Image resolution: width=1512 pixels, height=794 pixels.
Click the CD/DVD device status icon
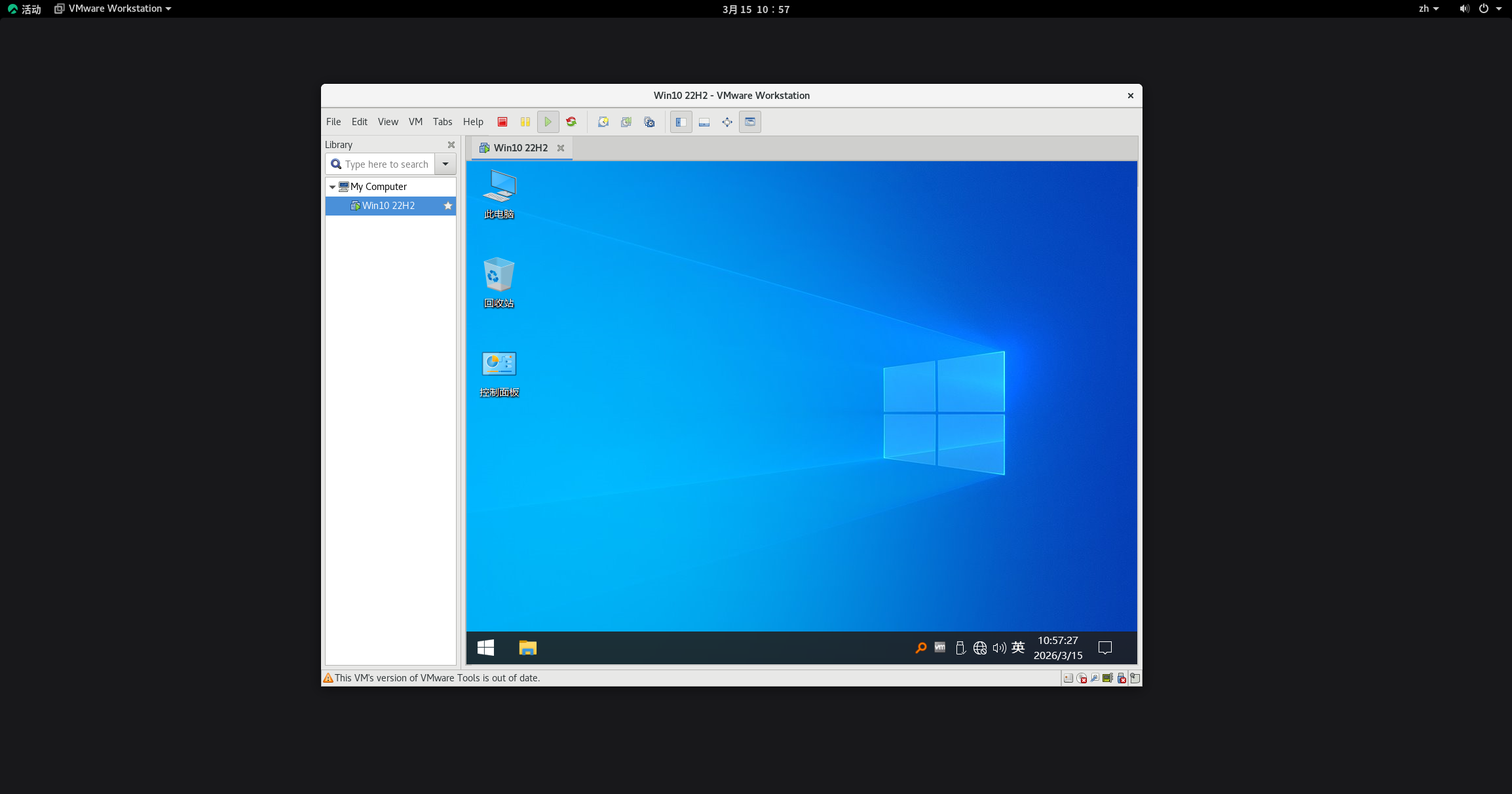click(1082, 678)
